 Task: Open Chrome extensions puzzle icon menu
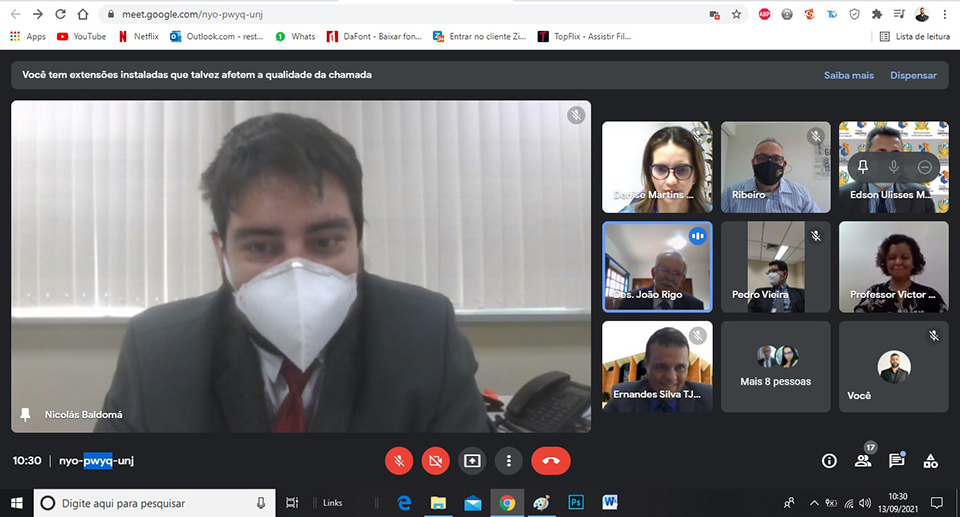877,14
